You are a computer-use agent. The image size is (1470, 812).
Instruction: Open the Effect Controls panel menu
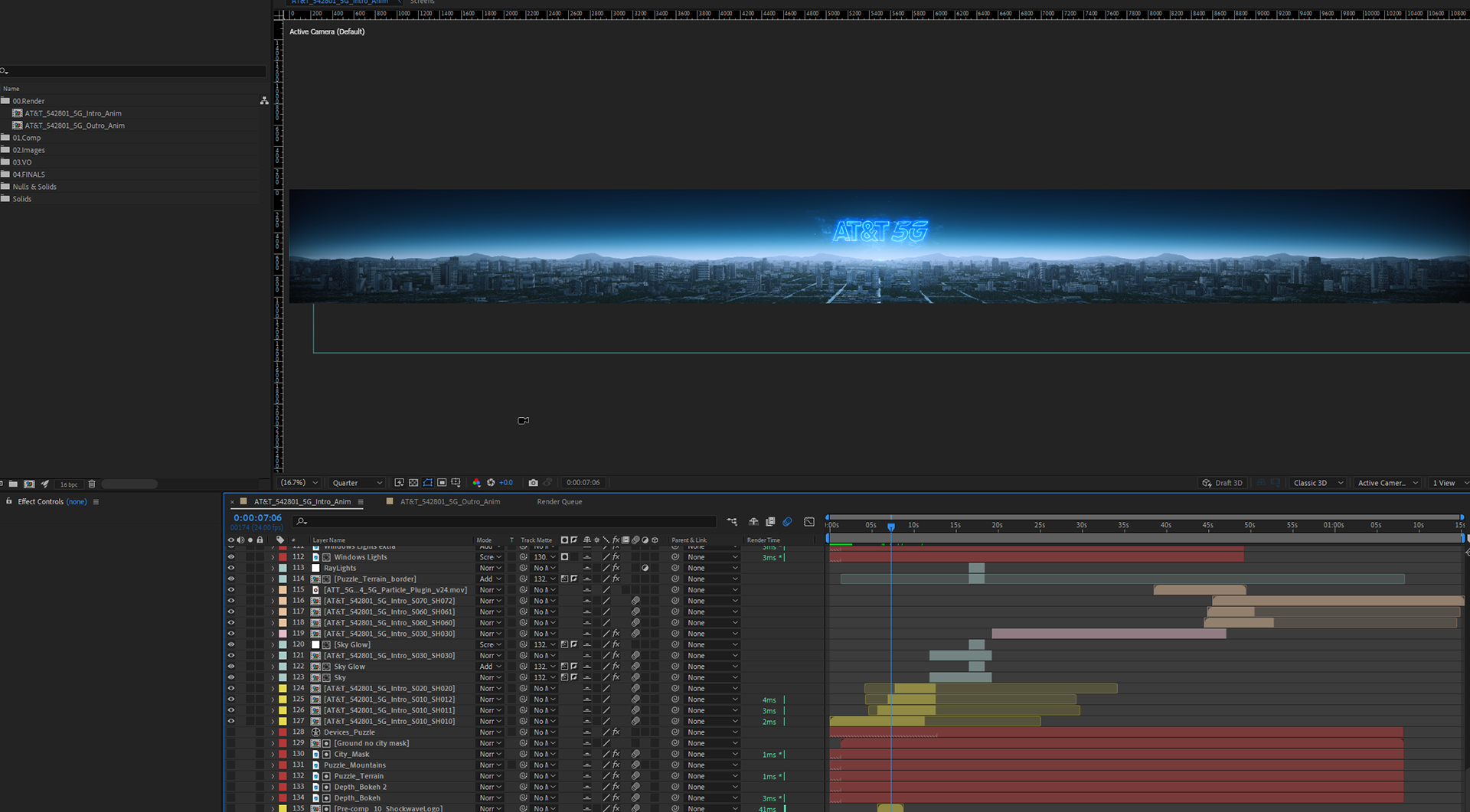96,502
